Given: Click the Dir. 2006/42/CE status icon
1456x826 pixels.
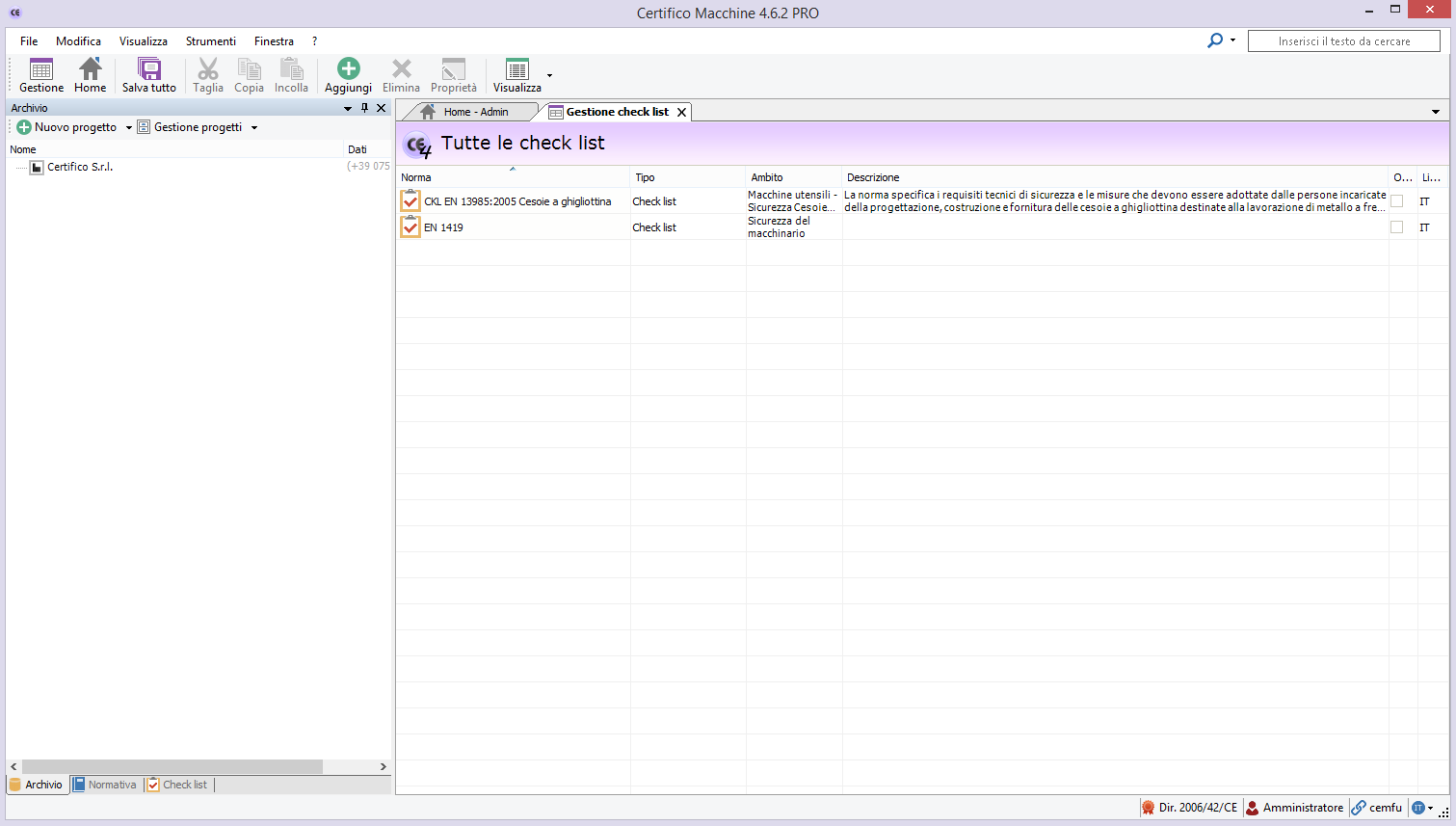Looking at the screenshot, I should click(x=1148, y=808).
